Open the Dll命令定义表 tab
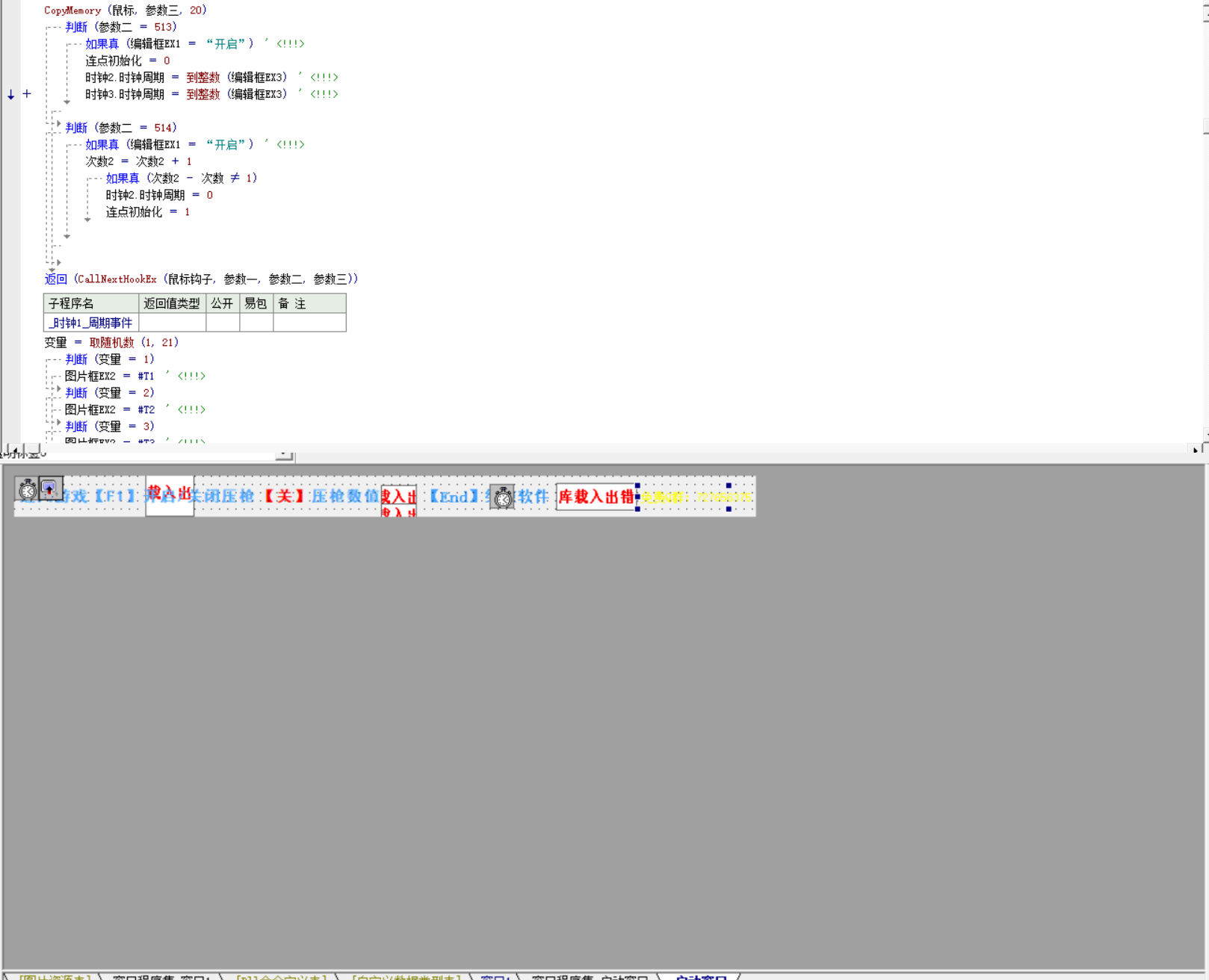This screenshot has height=980, width=1209. [281, 977]
